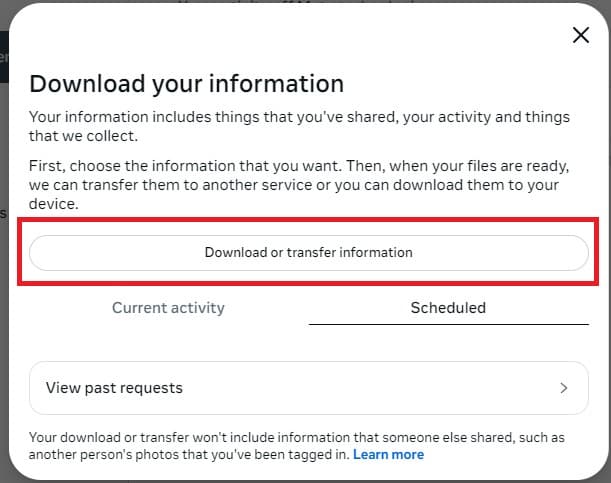Click the paragraph starting with First, choose the information

299,185
